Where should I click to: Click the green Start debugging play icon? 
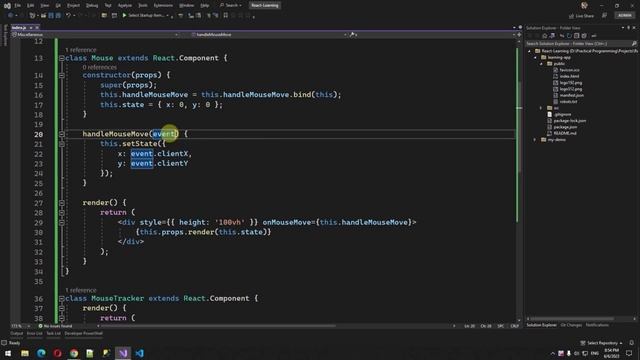(x=124, y=16)
